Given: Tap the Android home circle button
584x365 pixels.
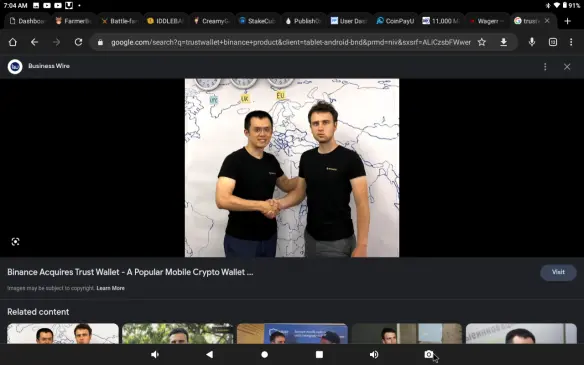Looking at the screenshot, I should tap(264, 355).
